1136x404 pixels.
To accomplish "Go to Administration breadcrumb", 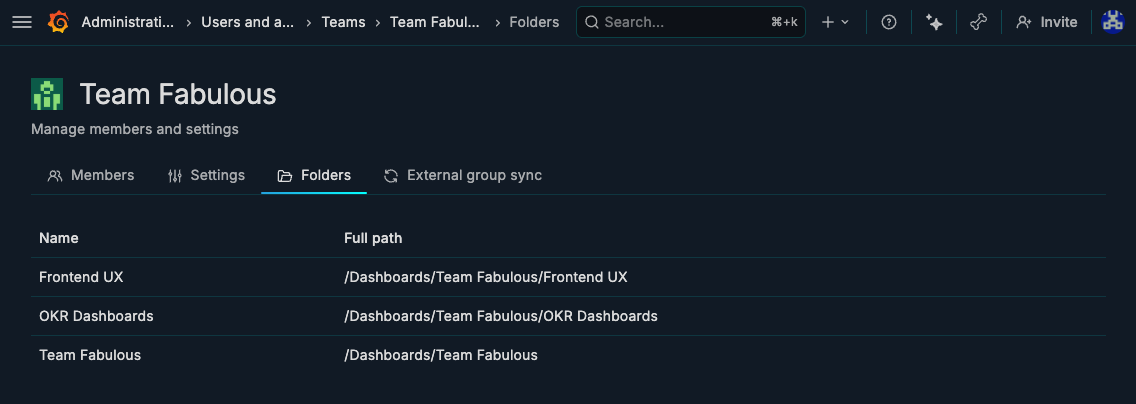I will [128, 22].
